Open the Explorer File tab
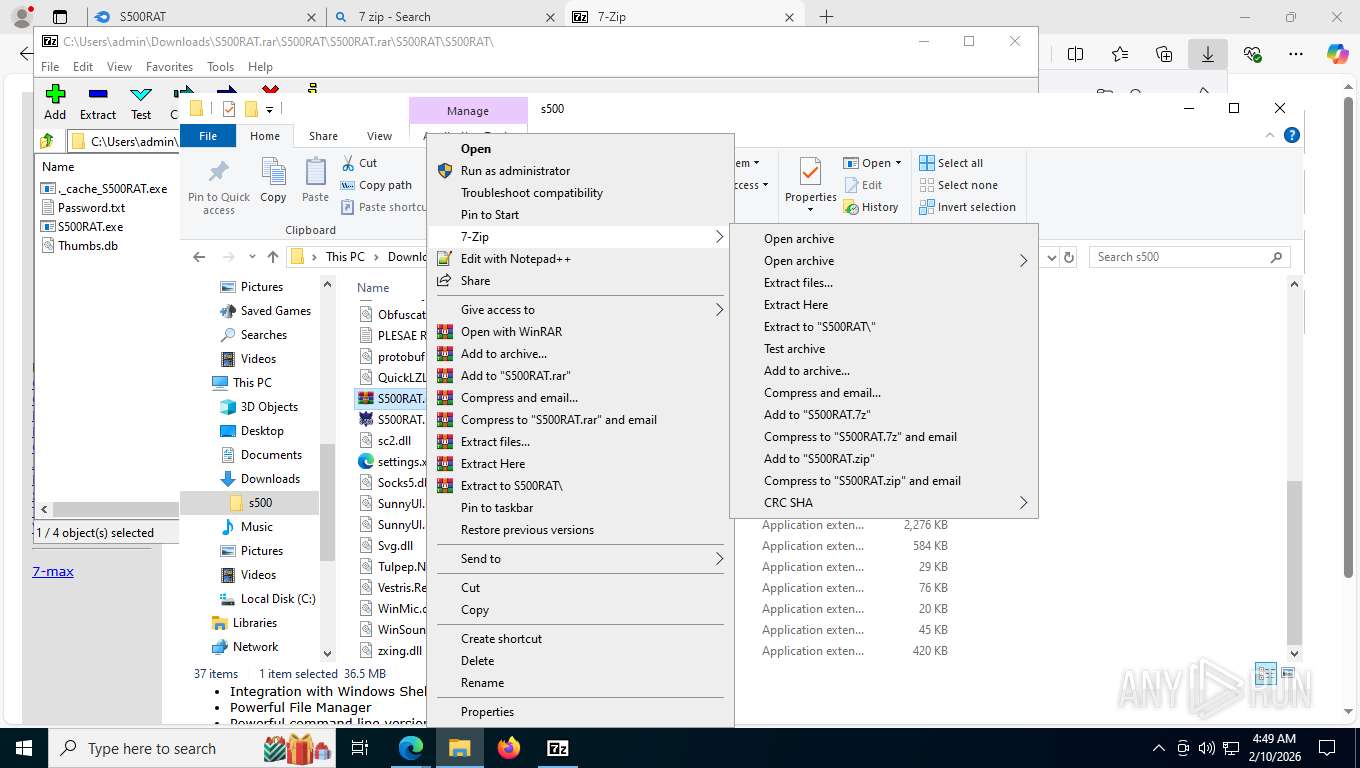The width and height of the screenshot is (1360, 768). [208, 136]
